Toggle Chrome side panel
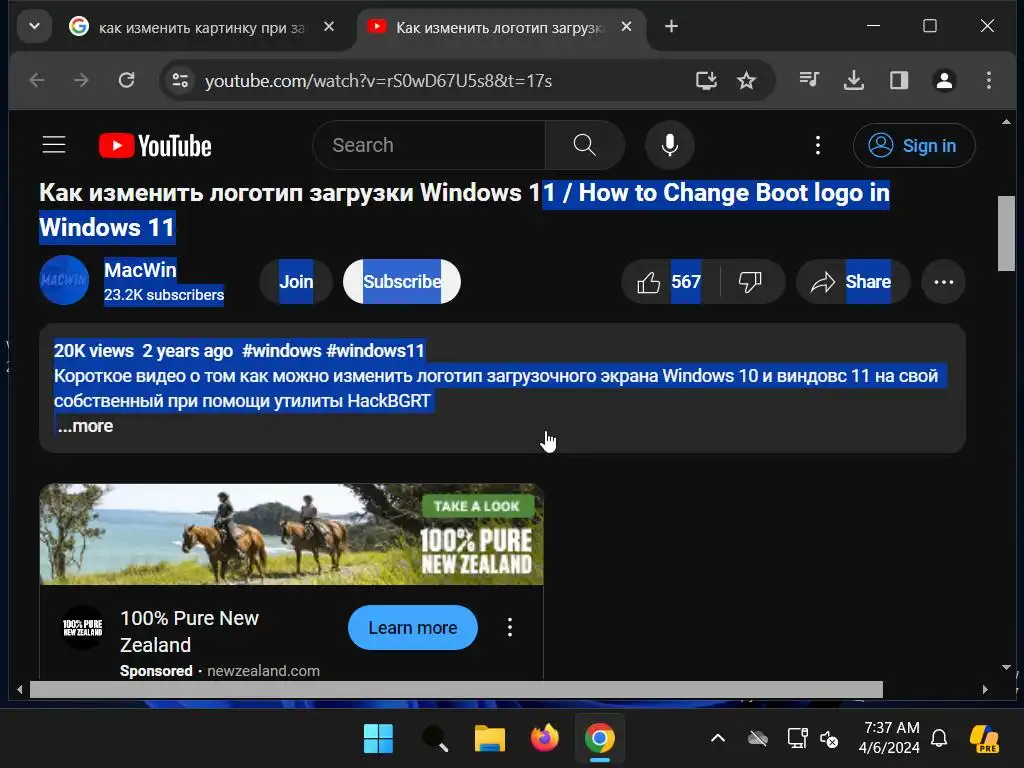 pyautogui.click(x=899, y=80)
